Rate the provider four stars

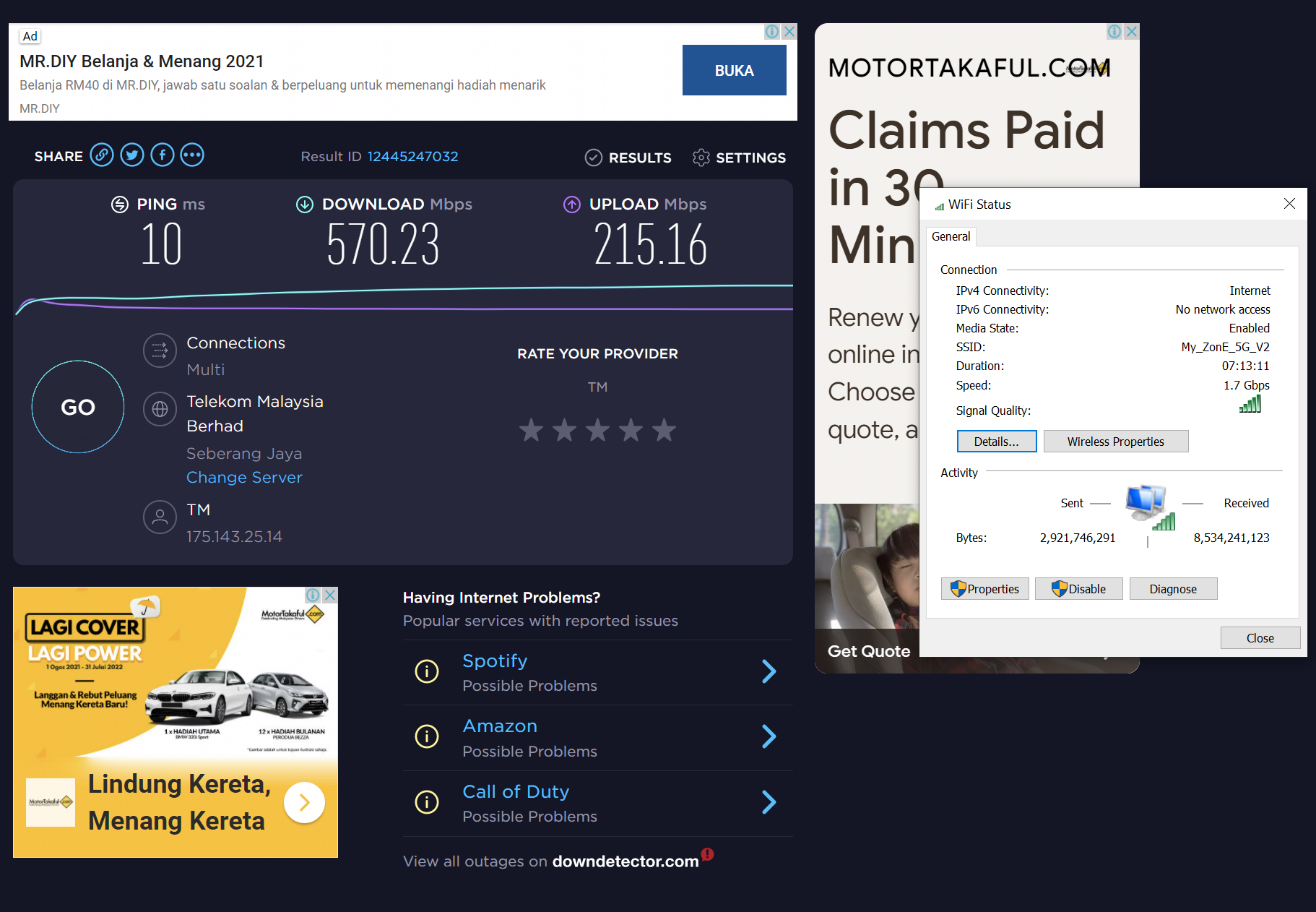tap(631, 430)
